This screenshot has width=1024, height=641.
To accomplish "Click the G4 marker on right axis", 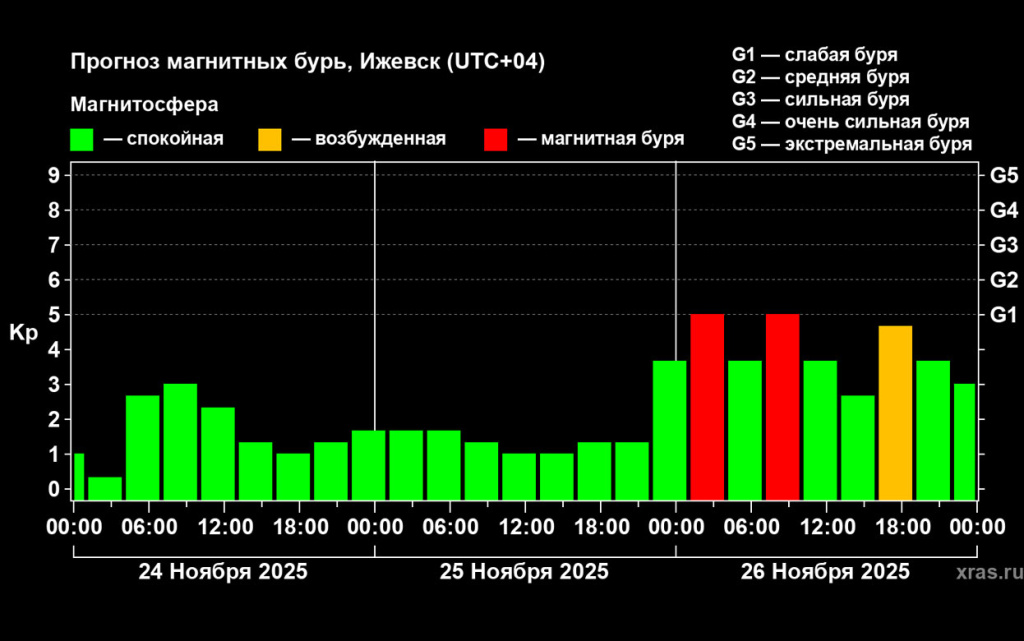I will click(1003, 210).
